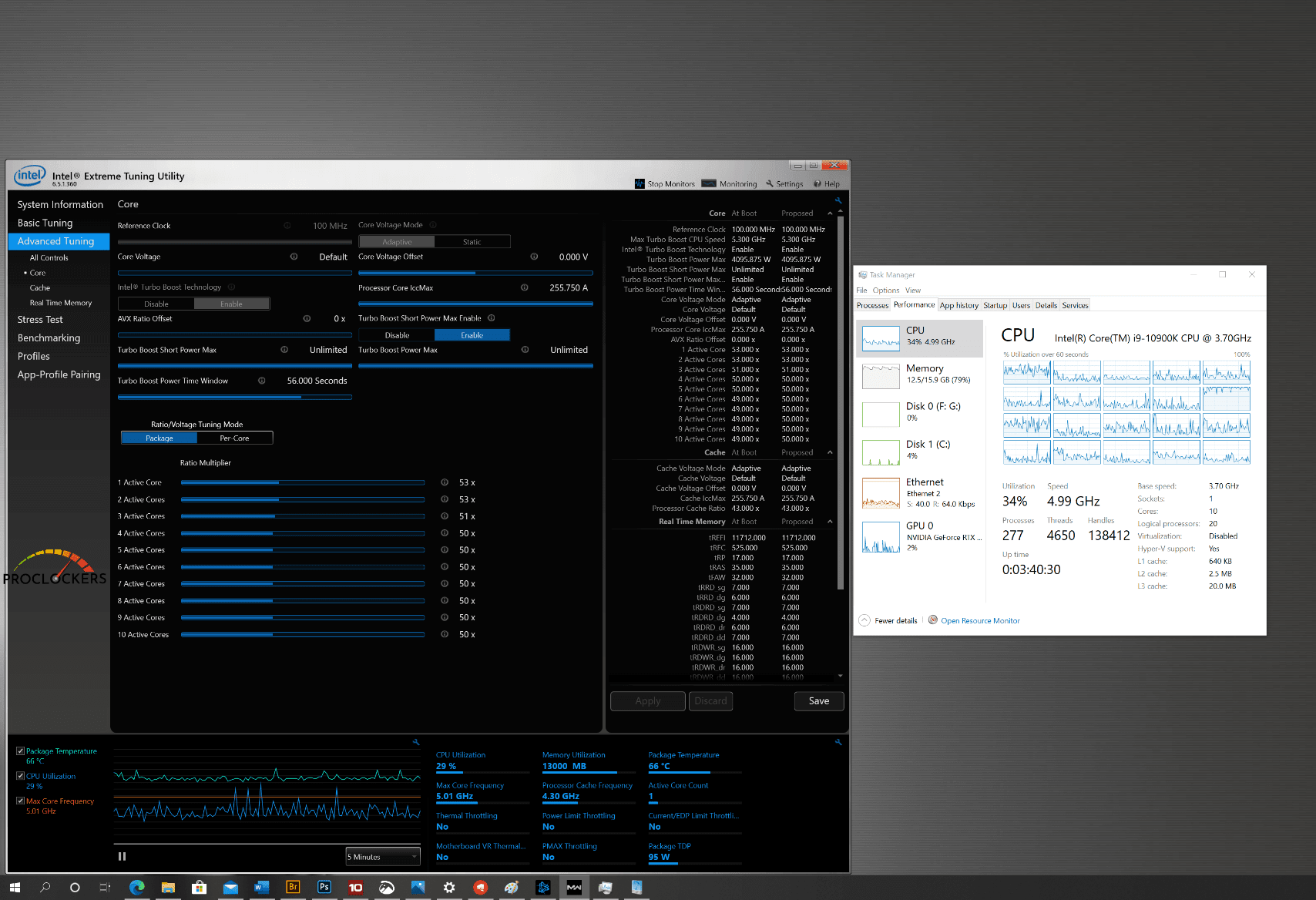The width and height of the screenshot is (1316, 900).
Task: Click the Save button
Action: (819, 700)
